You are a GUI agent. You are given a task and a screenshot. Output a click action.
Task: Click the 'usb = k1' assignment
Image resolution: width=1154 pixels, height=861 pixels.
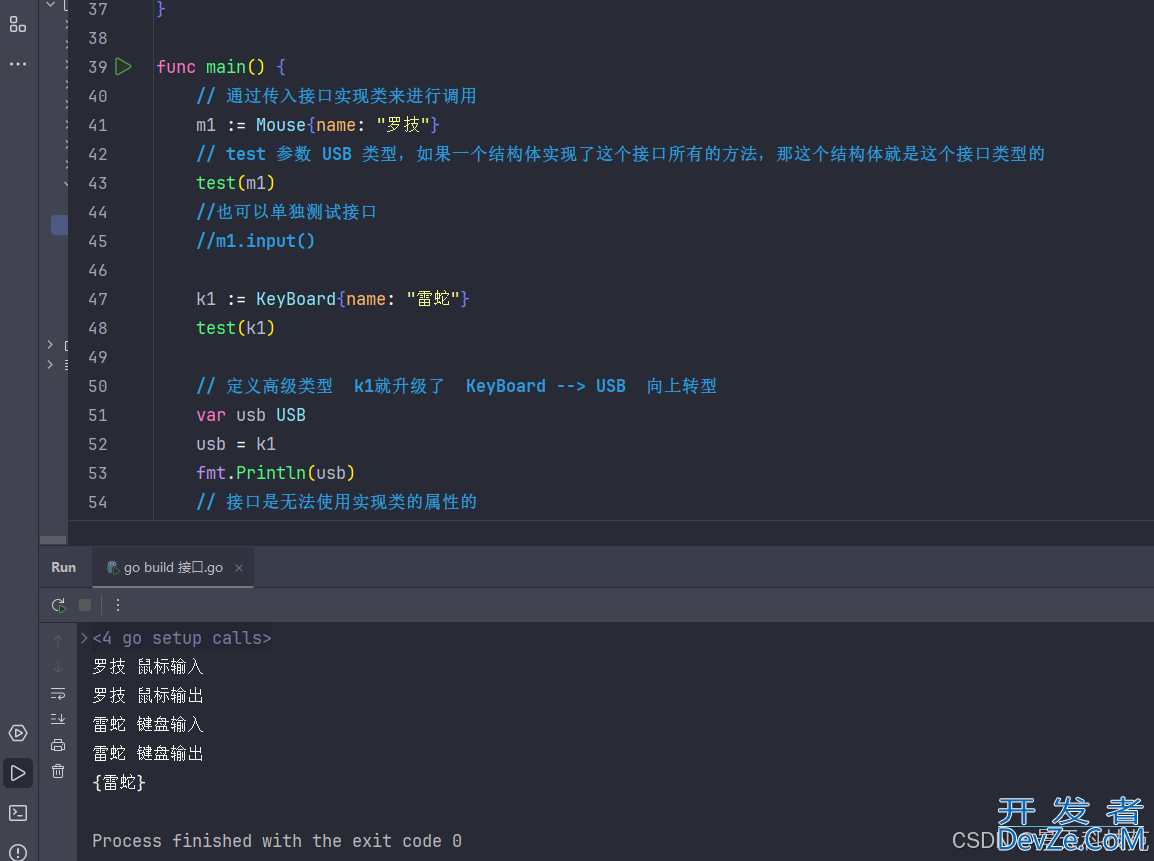click(x=236, y=444)
